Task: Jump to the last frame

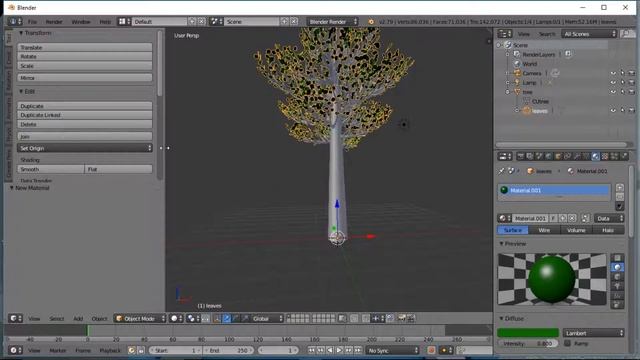Action: pos(358,350)
